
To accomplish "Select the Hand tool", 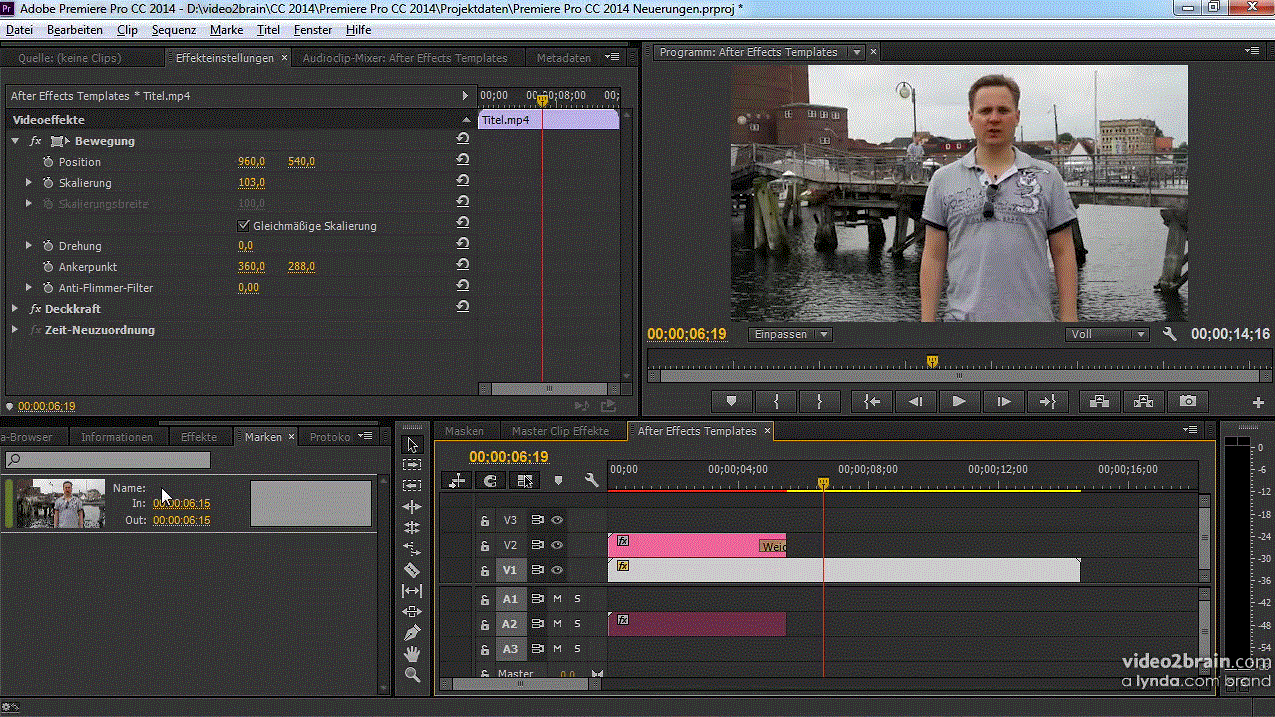I will (x=412, y=654).
